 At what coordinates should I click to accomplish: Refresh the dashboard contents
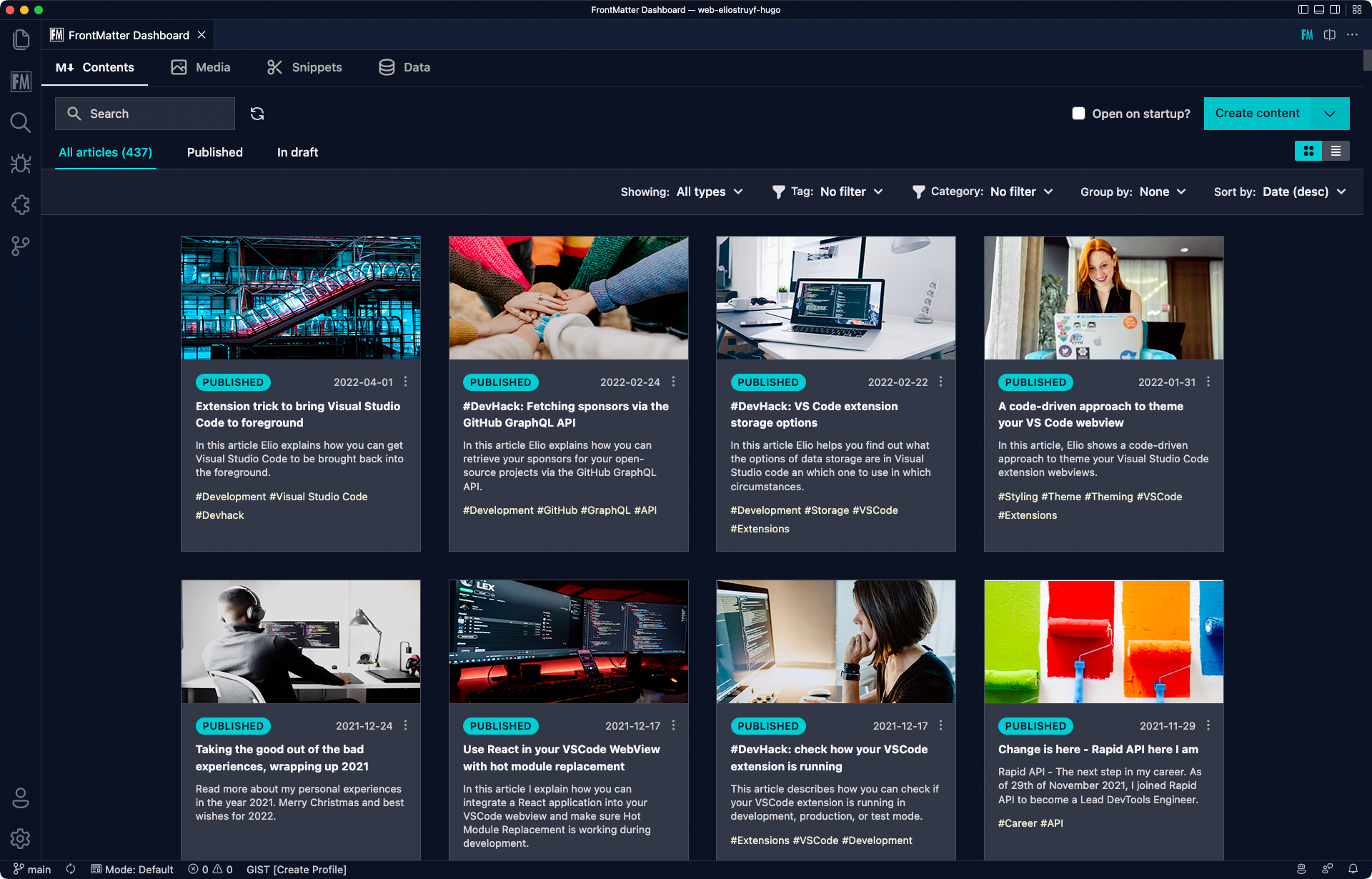(x=257, y=114)
